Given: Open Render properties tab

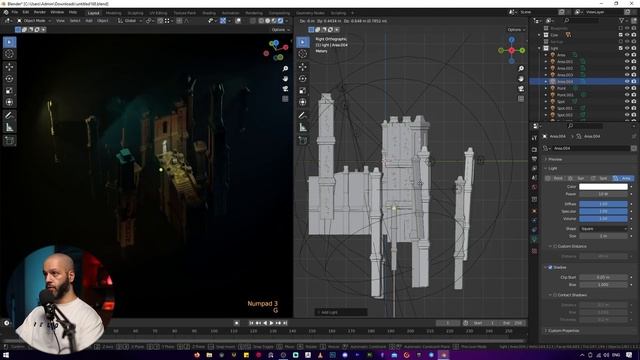Looking at the screenshot, I should pyautogui.click(x=534, y=150).
